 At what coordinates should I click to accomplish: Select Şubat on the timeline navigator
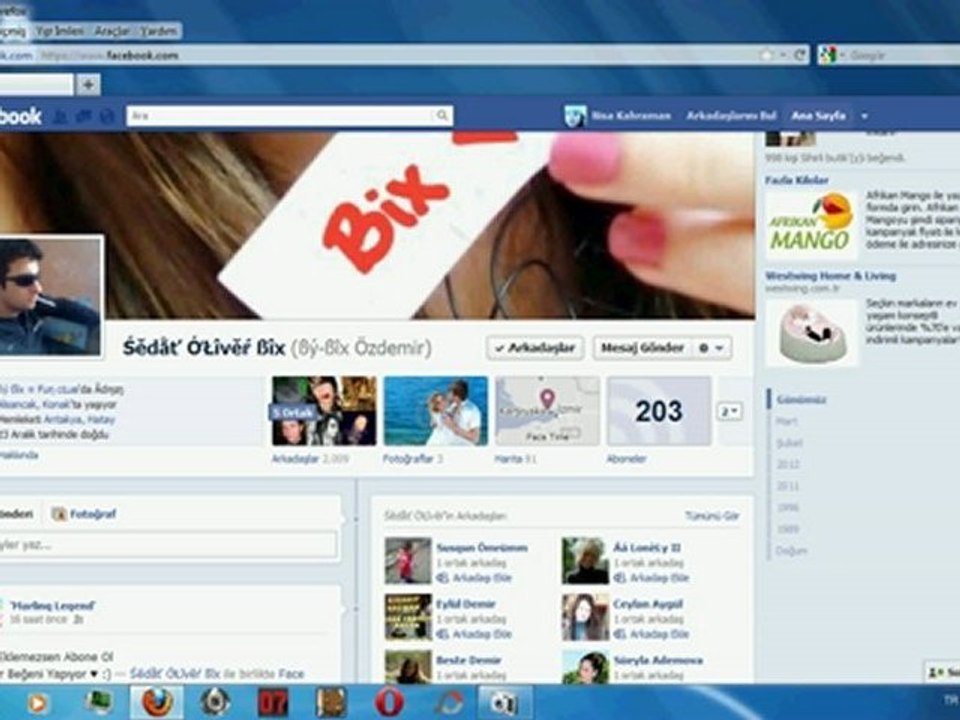789,443
